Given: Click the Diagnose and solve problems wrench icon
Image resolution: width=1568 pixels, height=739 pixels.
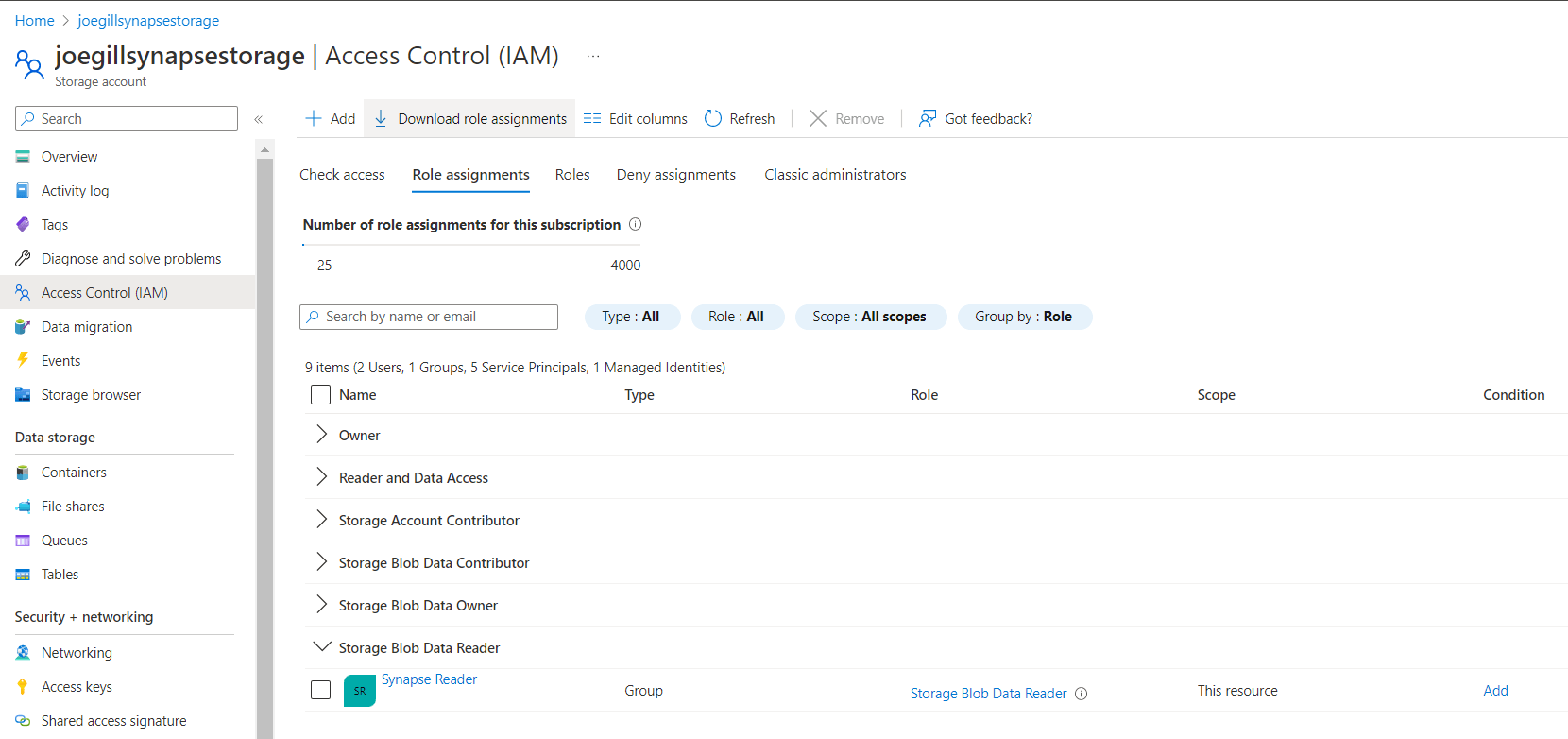Looking at the screenshot, I should tap(23, 259).
